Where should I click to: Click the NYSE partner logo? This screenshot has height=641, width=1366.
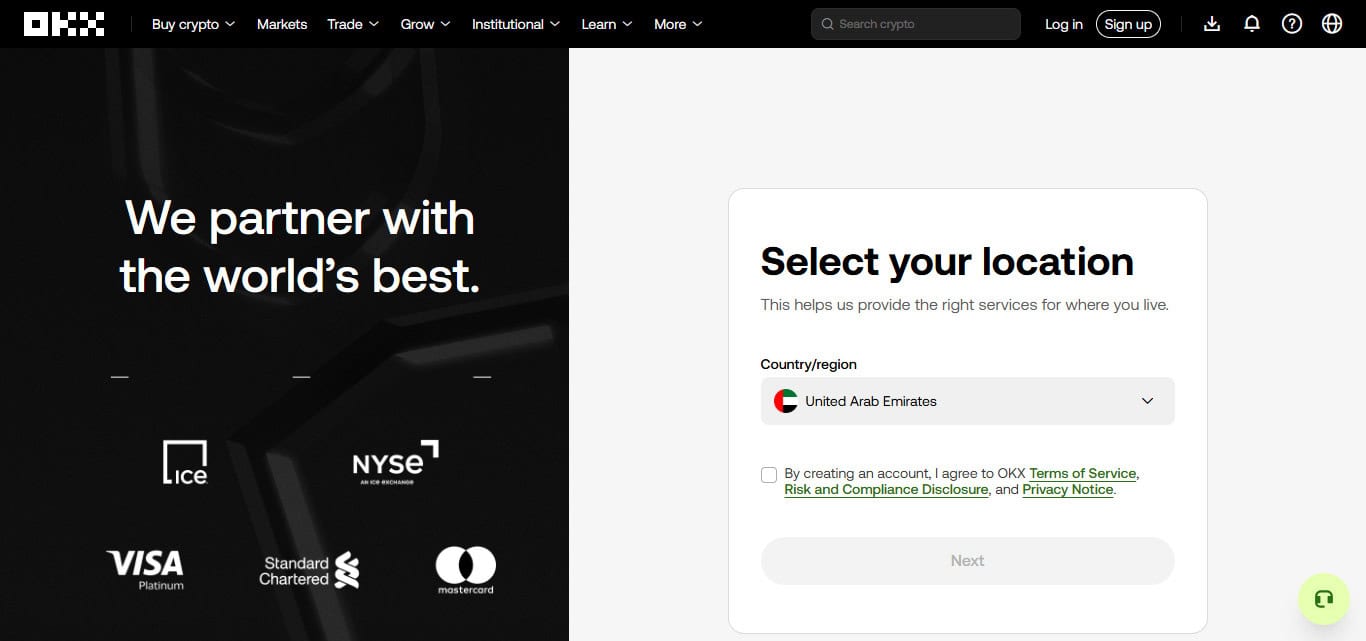coord(396,462)
